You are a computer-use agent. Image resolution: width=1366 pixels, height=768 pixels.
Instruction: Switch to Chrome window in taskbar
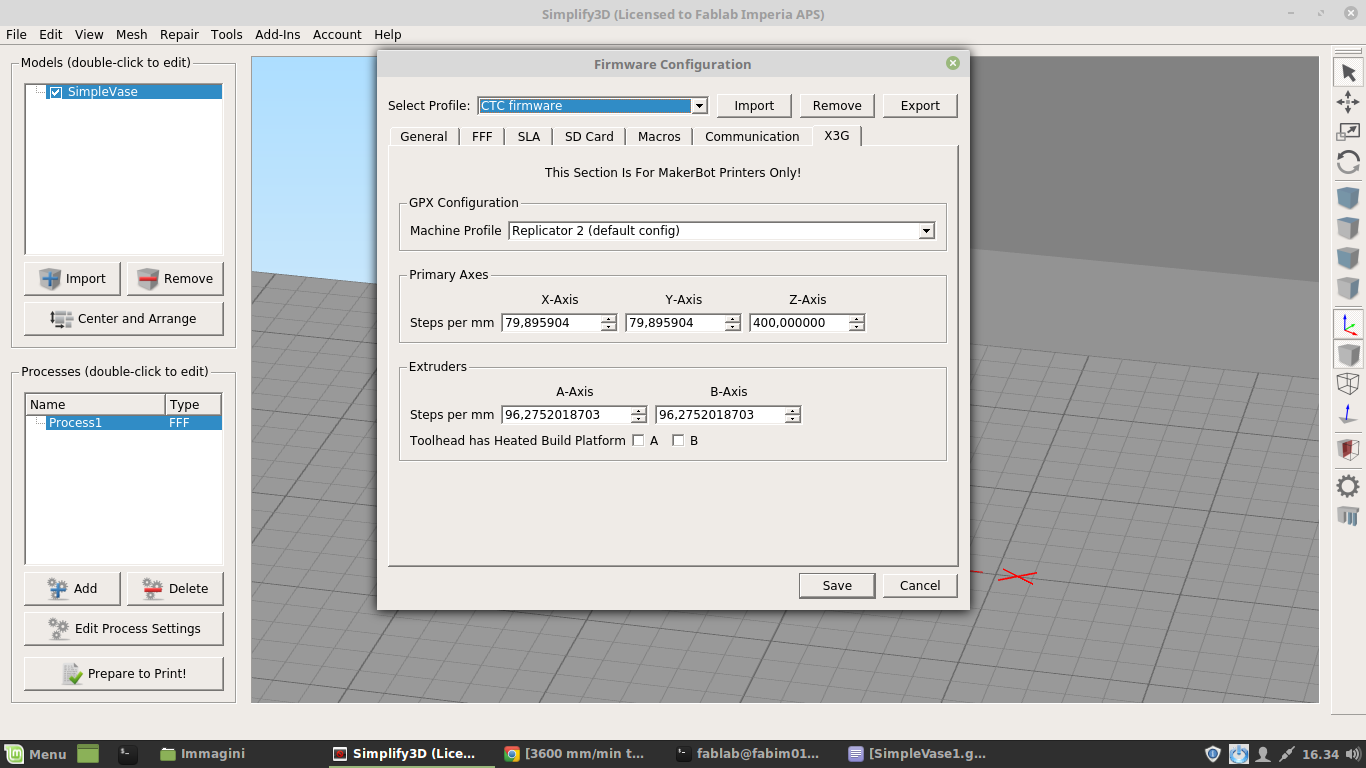575,754
